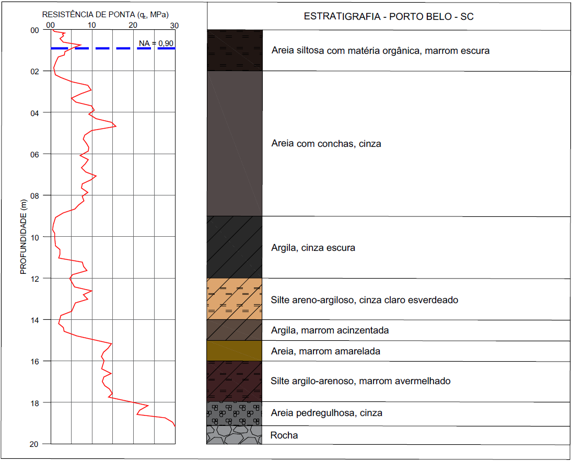
Task: Click the blue dashed water level line
Action: pos(113,48)
